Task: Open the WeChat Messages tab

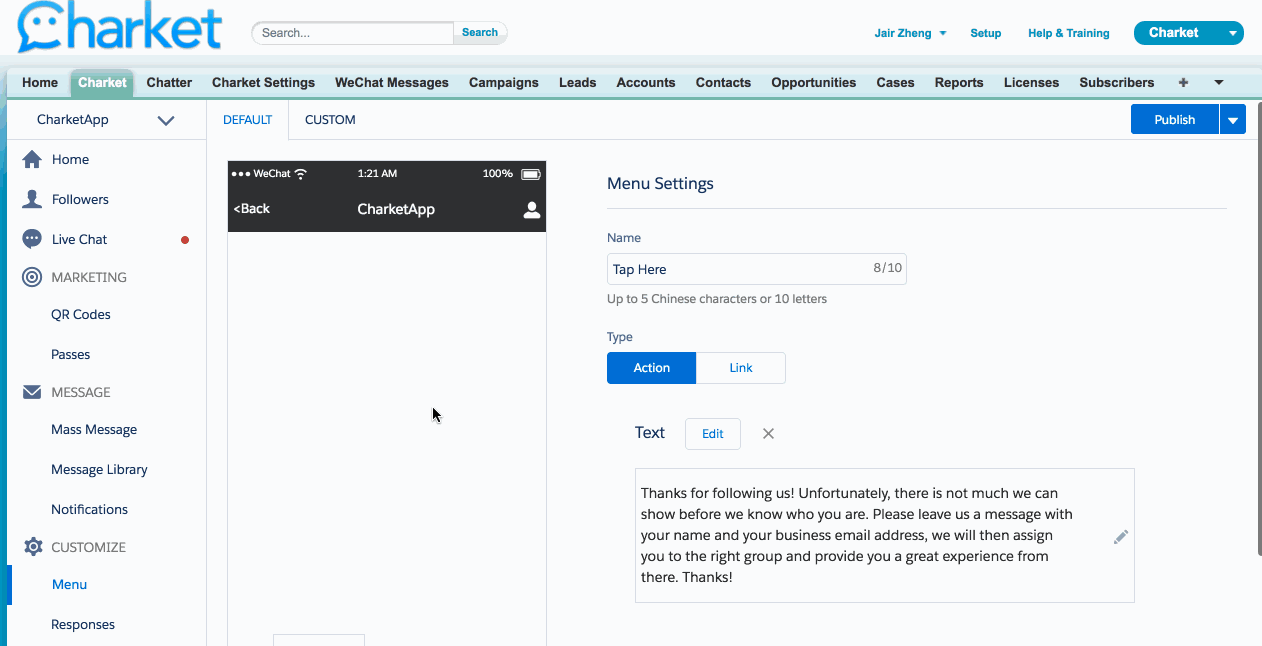Action: (x=391, y=83)
